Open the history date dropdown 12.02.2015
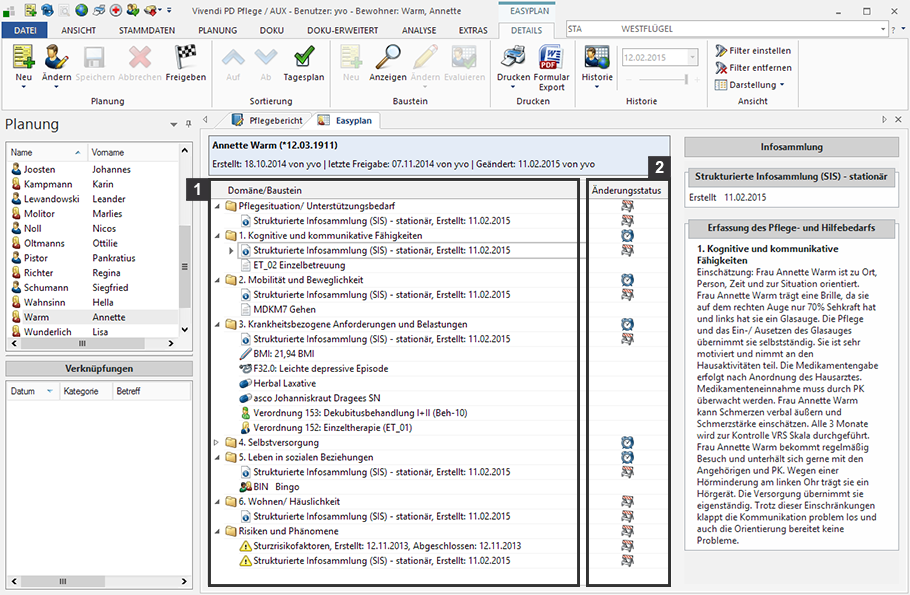The height and width of the screenshot is (595, 910). (690, 58)
